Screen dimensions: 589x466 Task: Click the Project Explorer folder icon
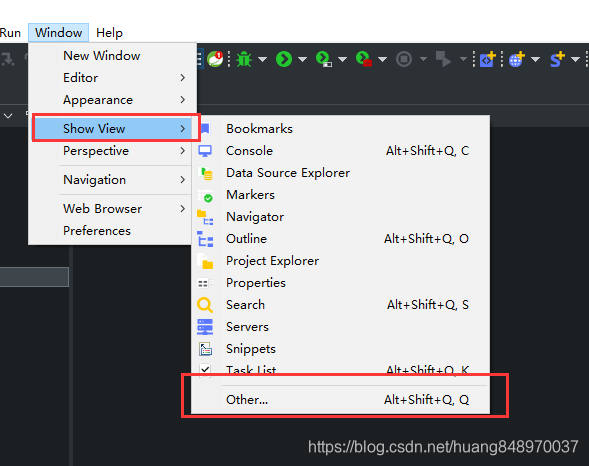[x=205, y=261]
